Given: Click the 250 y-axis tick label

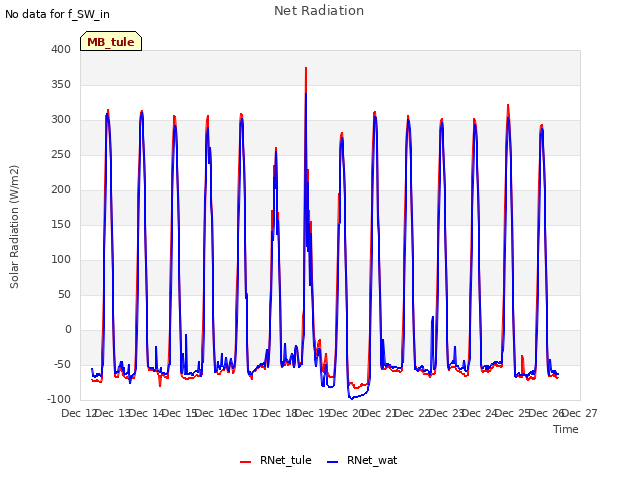Looking at the screenshot, I should click(x=61, y=155).
